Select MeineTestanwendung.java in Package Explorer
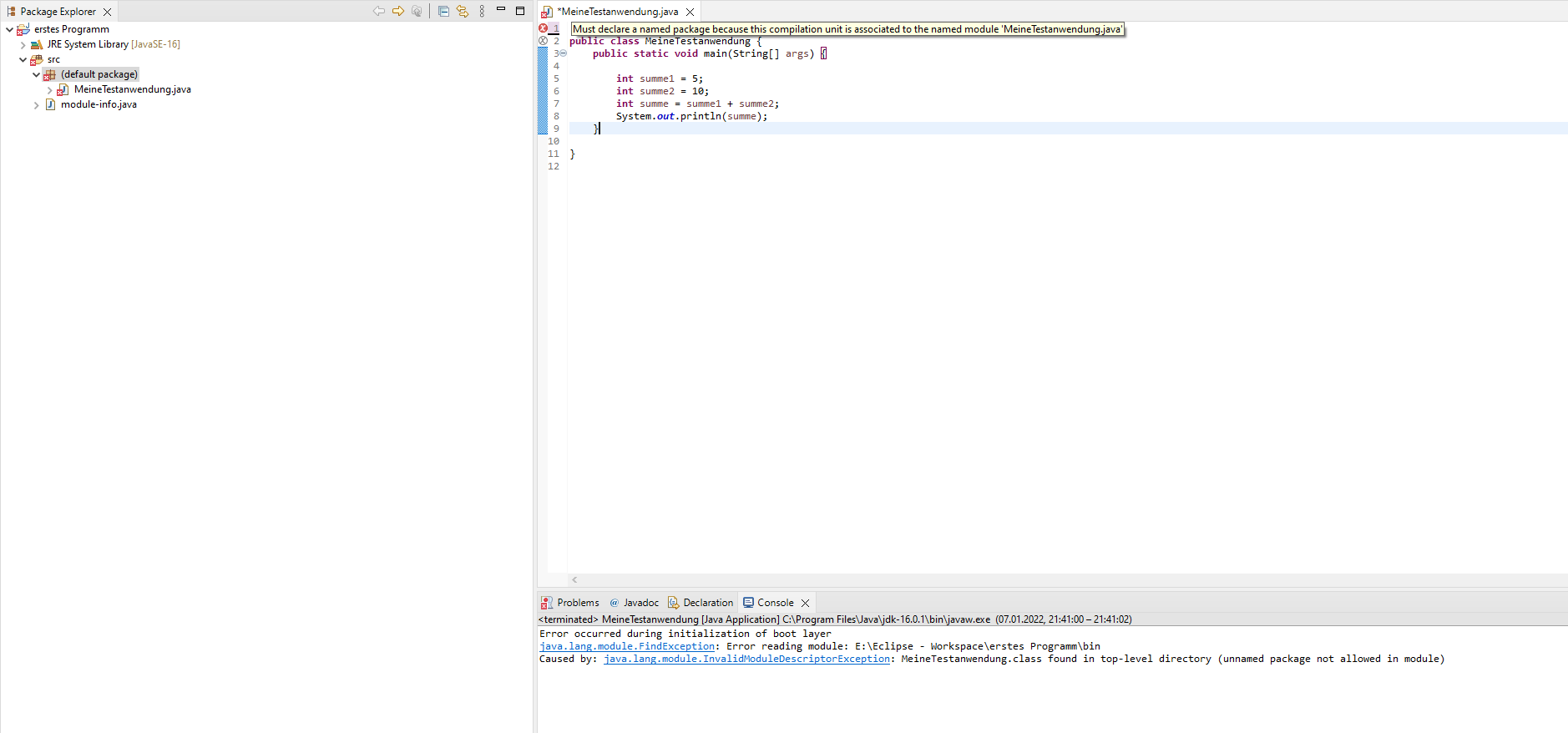 [132, 89]
